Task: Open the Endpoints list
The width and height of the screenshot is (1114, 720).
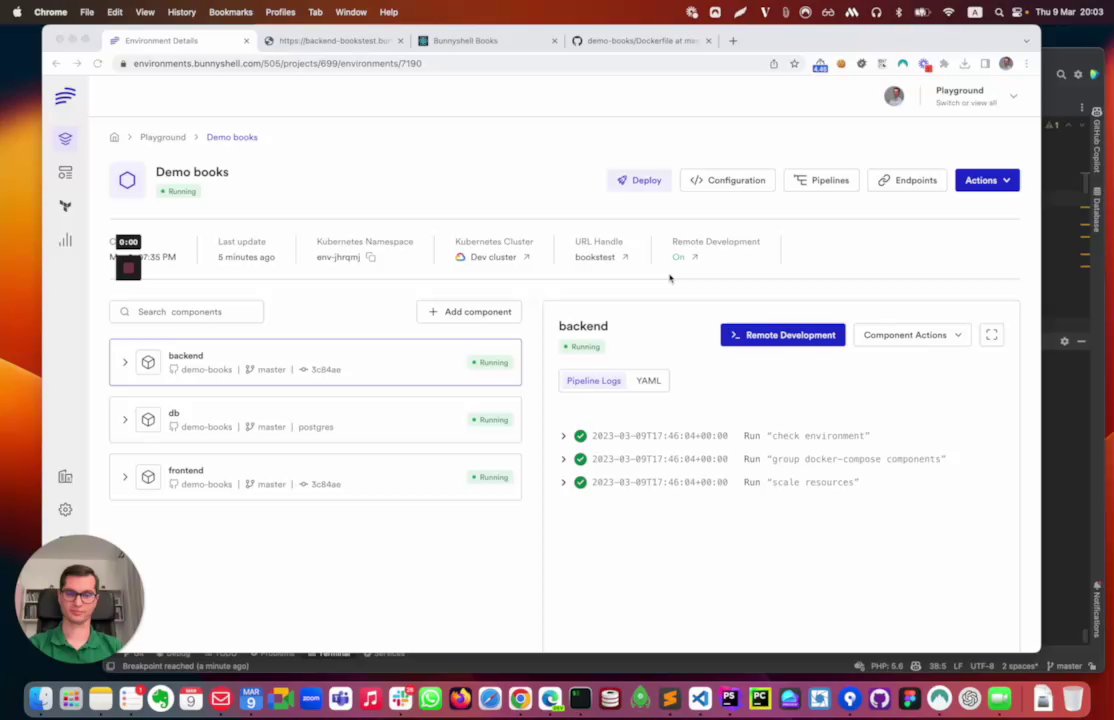Action: pos(907,181)
